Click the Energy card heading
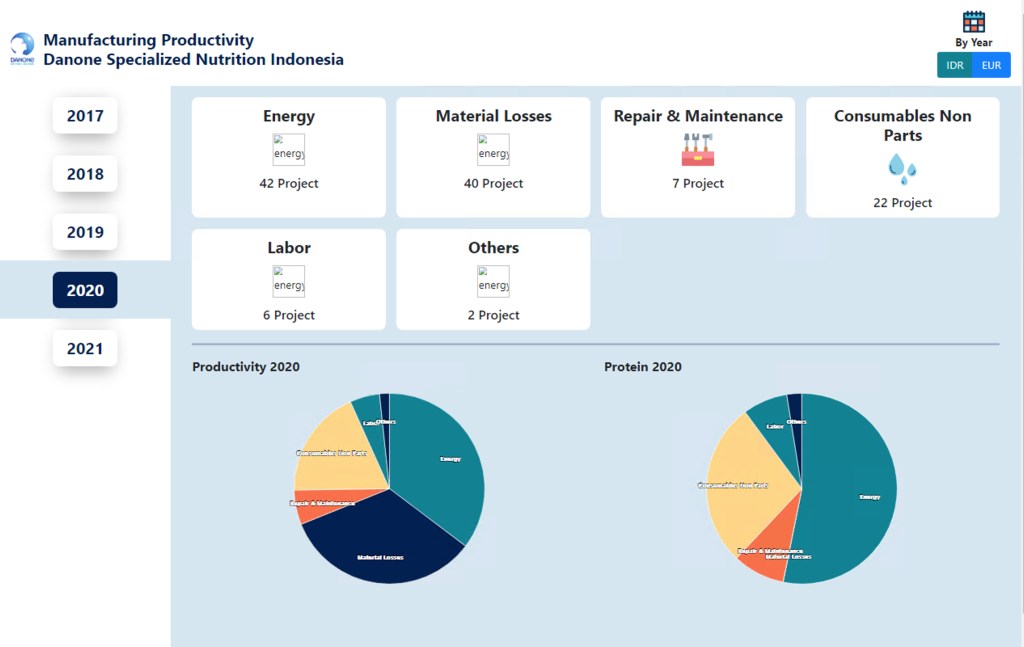The width and height of the screenshot is (1024, 647). pos(289,116)
